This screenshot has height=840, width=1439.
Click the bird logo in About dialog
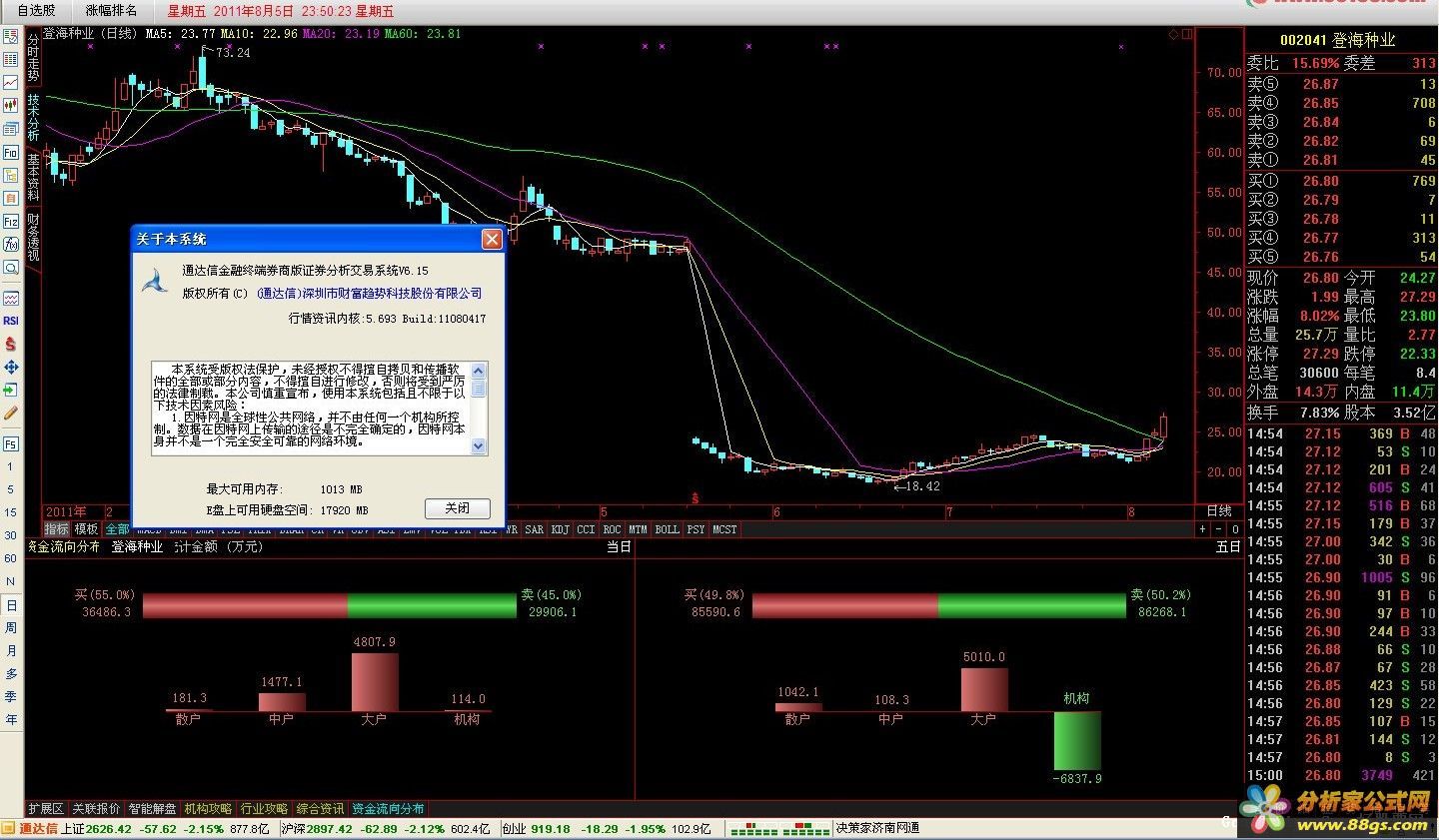point(155,283)
